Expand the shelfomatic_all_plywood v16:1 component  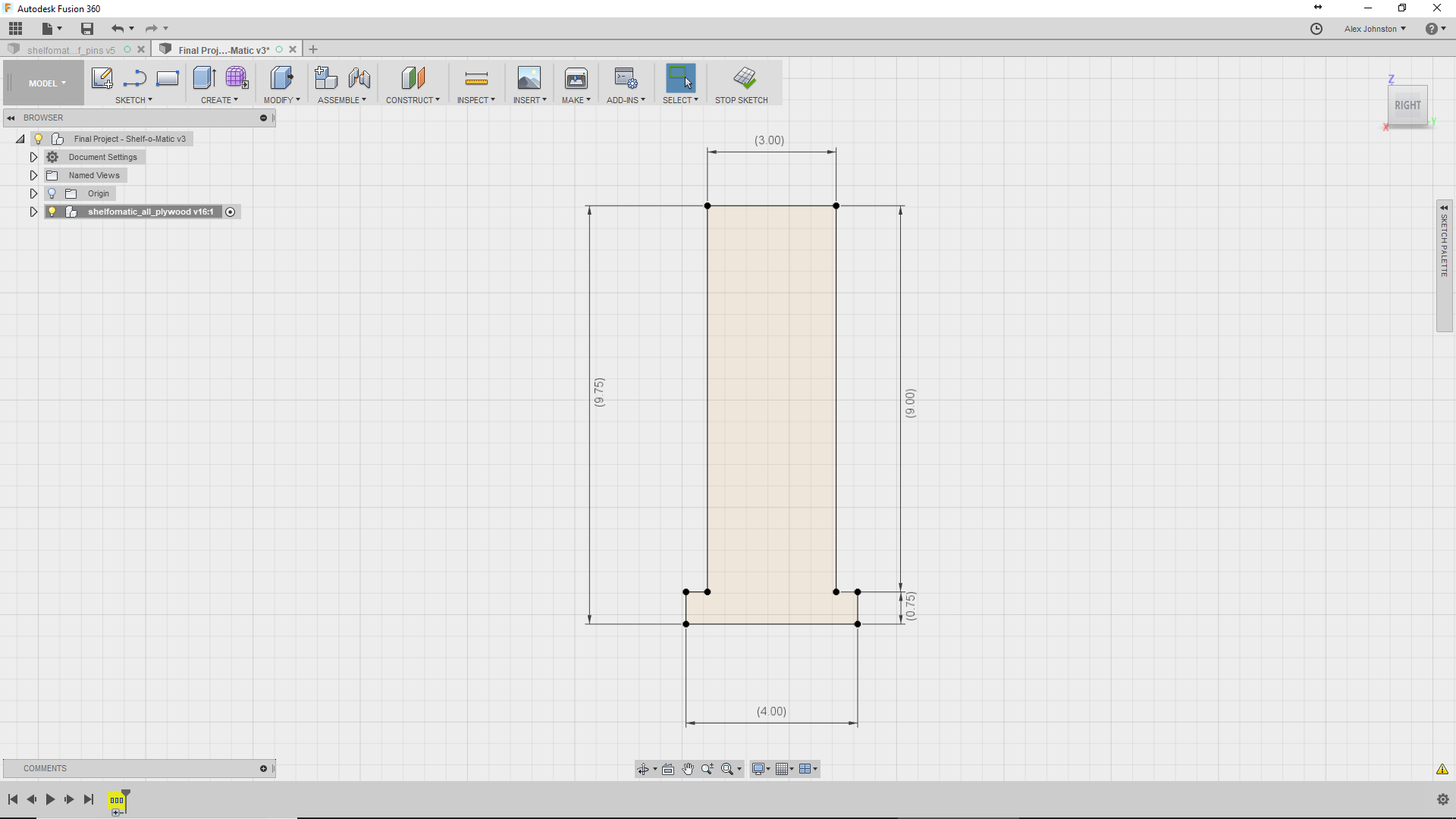[33, 211]
